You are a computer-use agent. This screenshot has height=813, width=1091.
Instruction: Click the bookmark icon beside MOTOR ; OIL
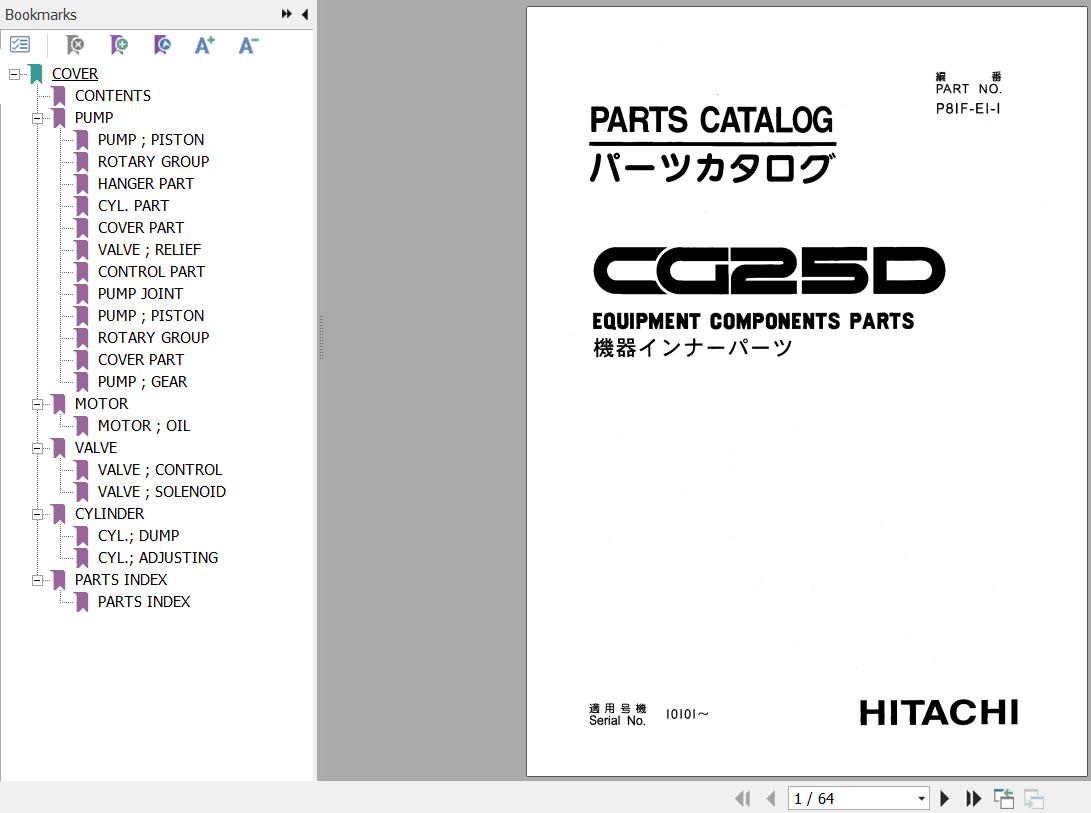pos(82,426)
